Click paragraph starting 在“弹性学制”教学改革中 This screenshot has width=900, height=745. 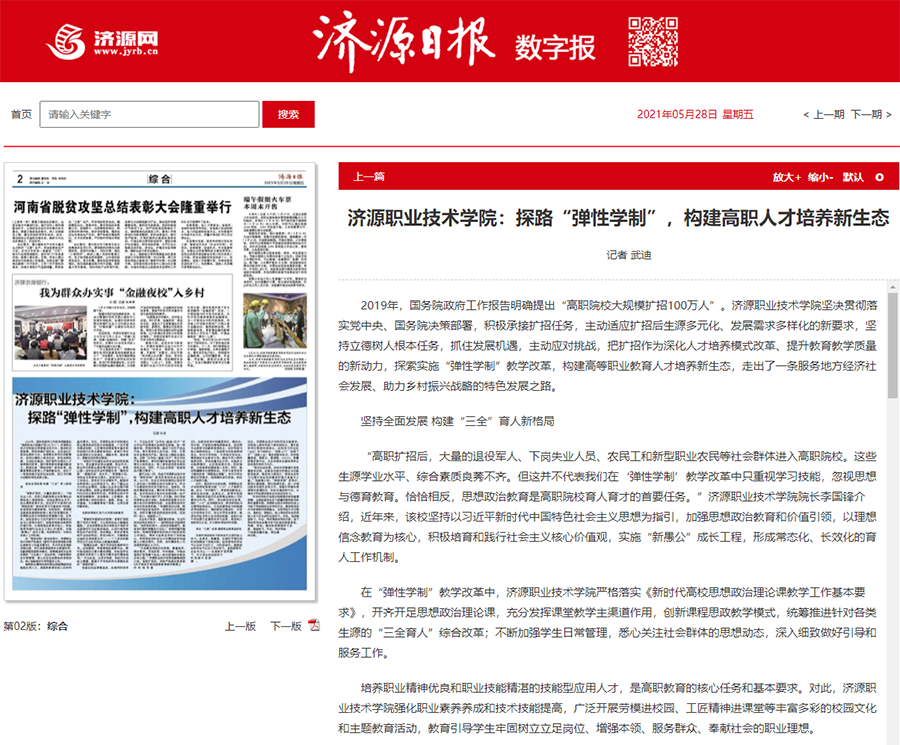pyautogui.click(x=607, y=623)
